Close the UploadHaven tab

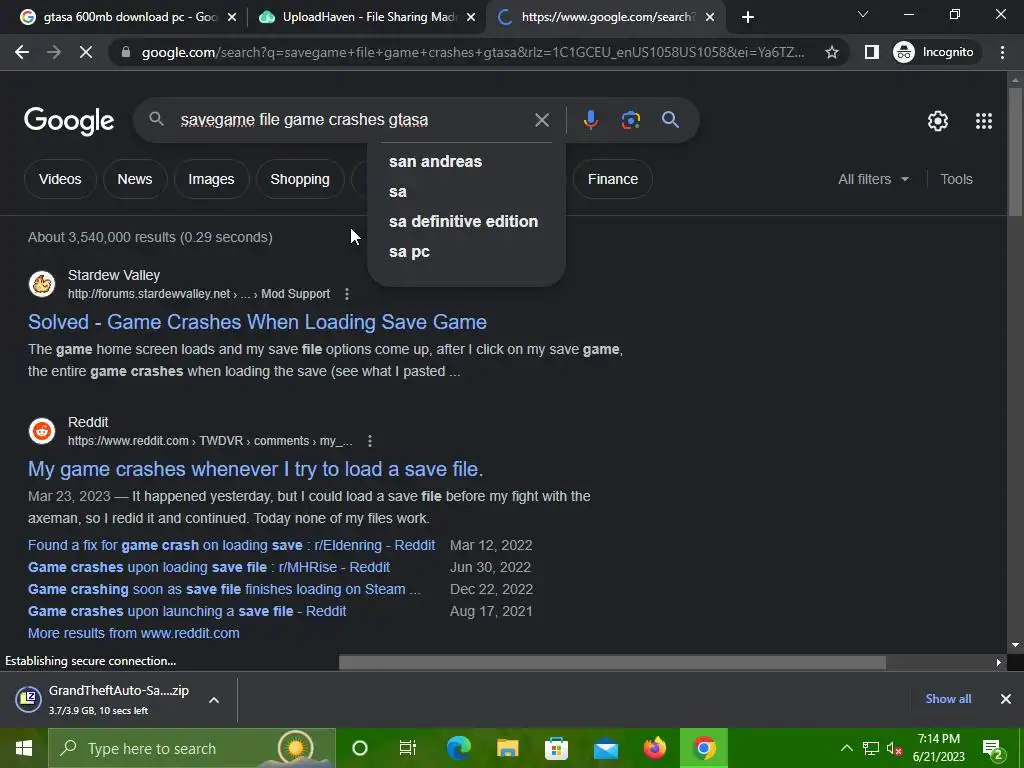[471, 17]
